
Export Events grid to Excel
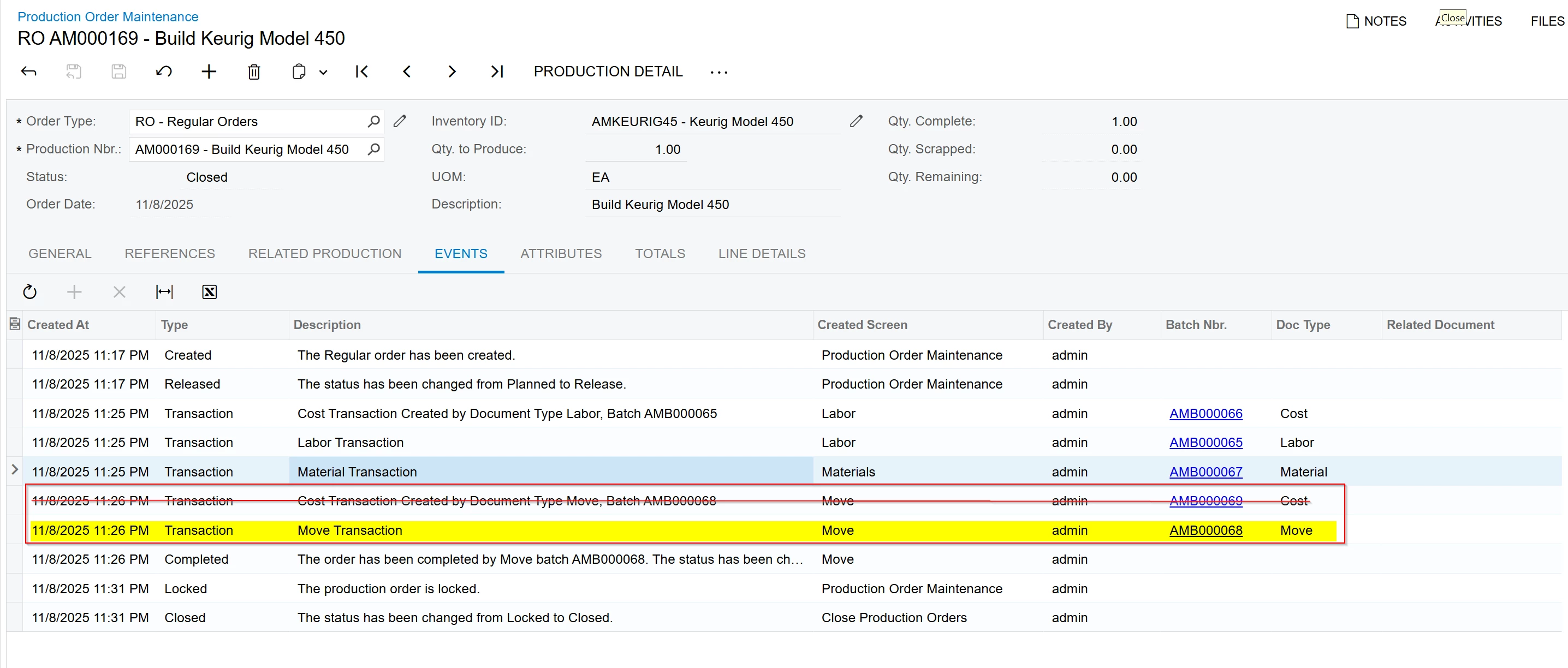click(x=210, y=292)
